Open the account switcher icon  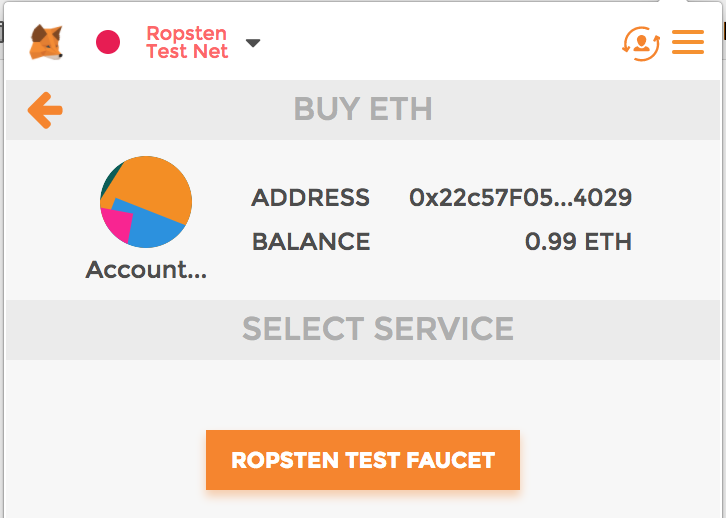[640, 42]
